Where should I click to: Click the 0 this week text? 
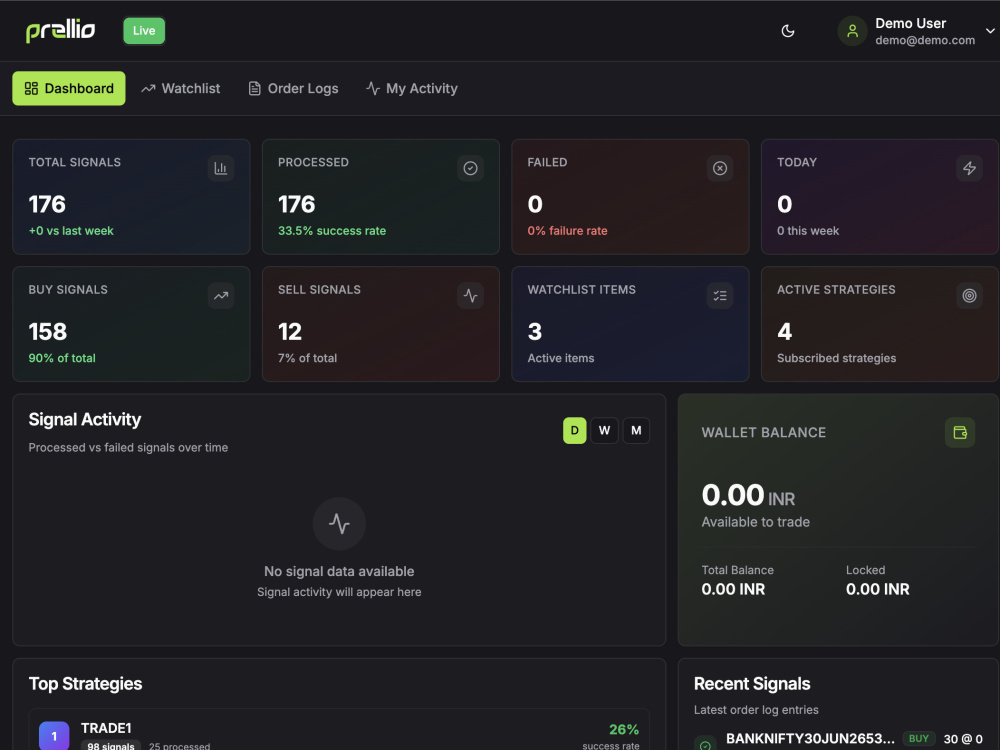807,231
